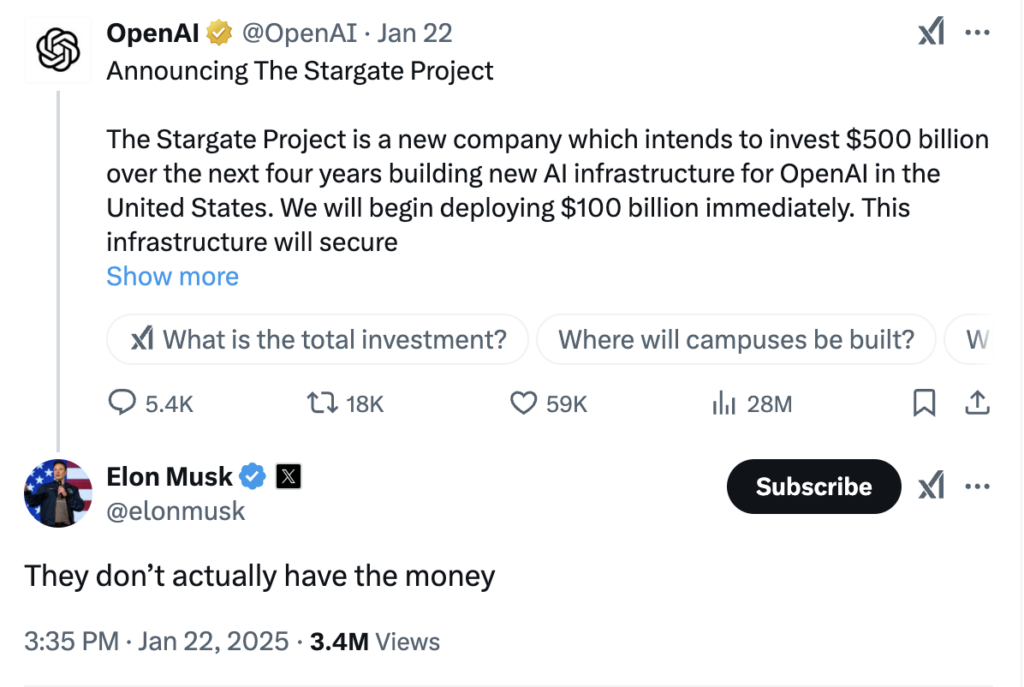Viewport: 1024px width, 687px height.
Task: Open more options for Musk's reply
Action: (977, 486)
